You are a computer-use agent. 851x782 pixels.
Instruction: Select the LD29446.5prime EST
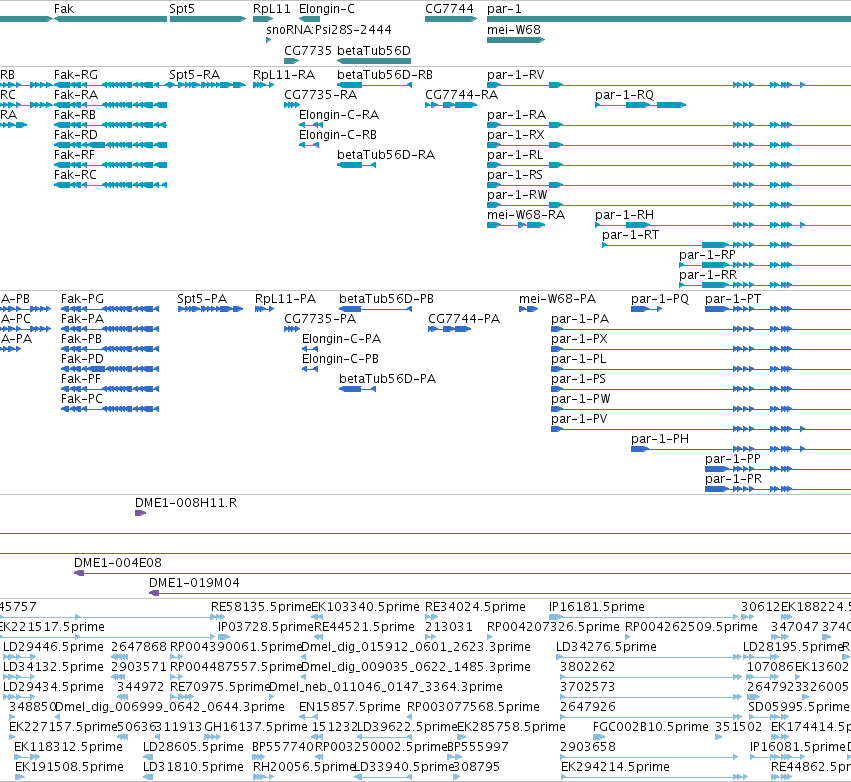point(19,657)
